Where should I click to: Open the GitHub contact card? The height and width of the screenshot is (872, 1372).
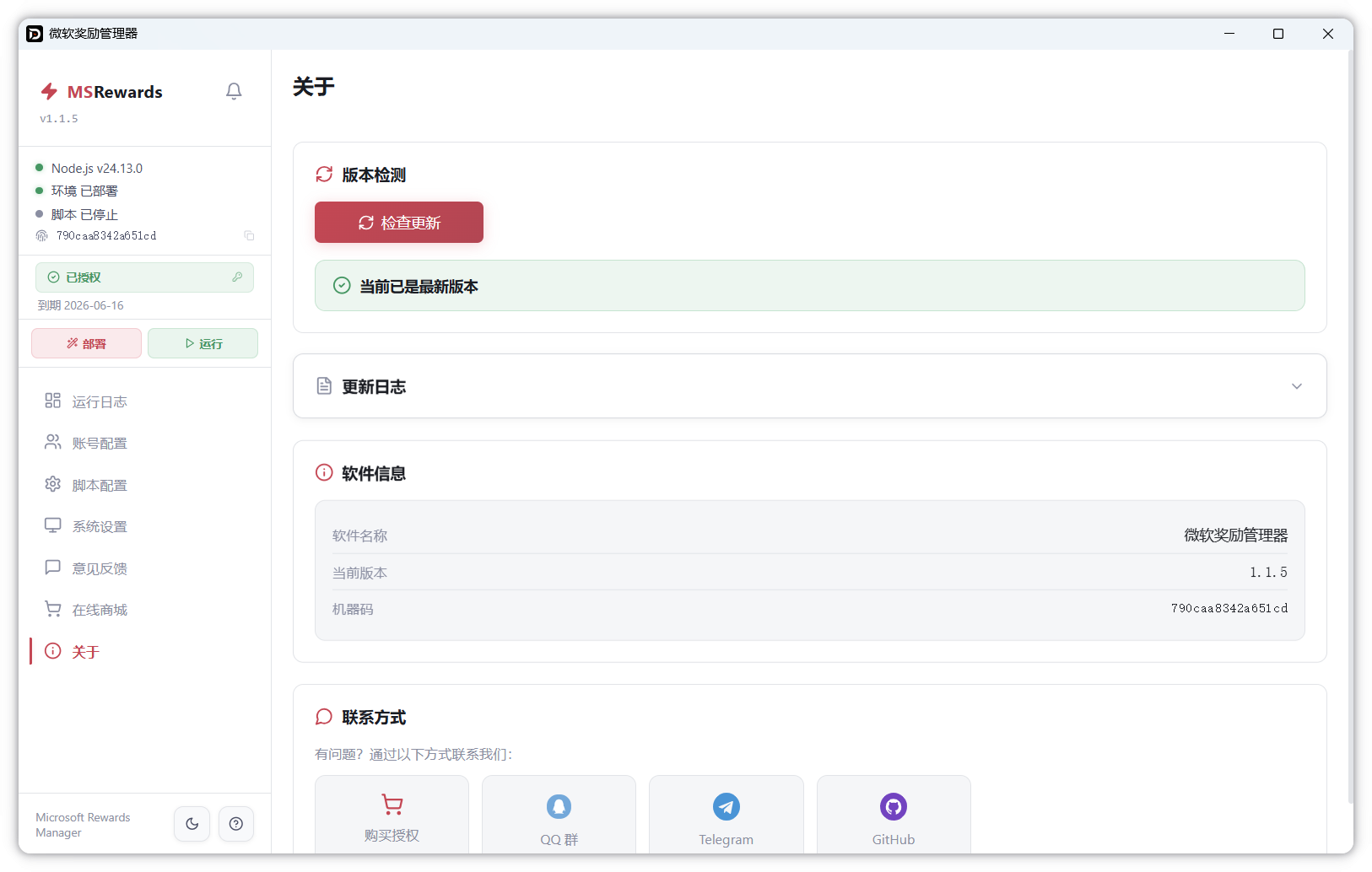[x=894, y=815]
